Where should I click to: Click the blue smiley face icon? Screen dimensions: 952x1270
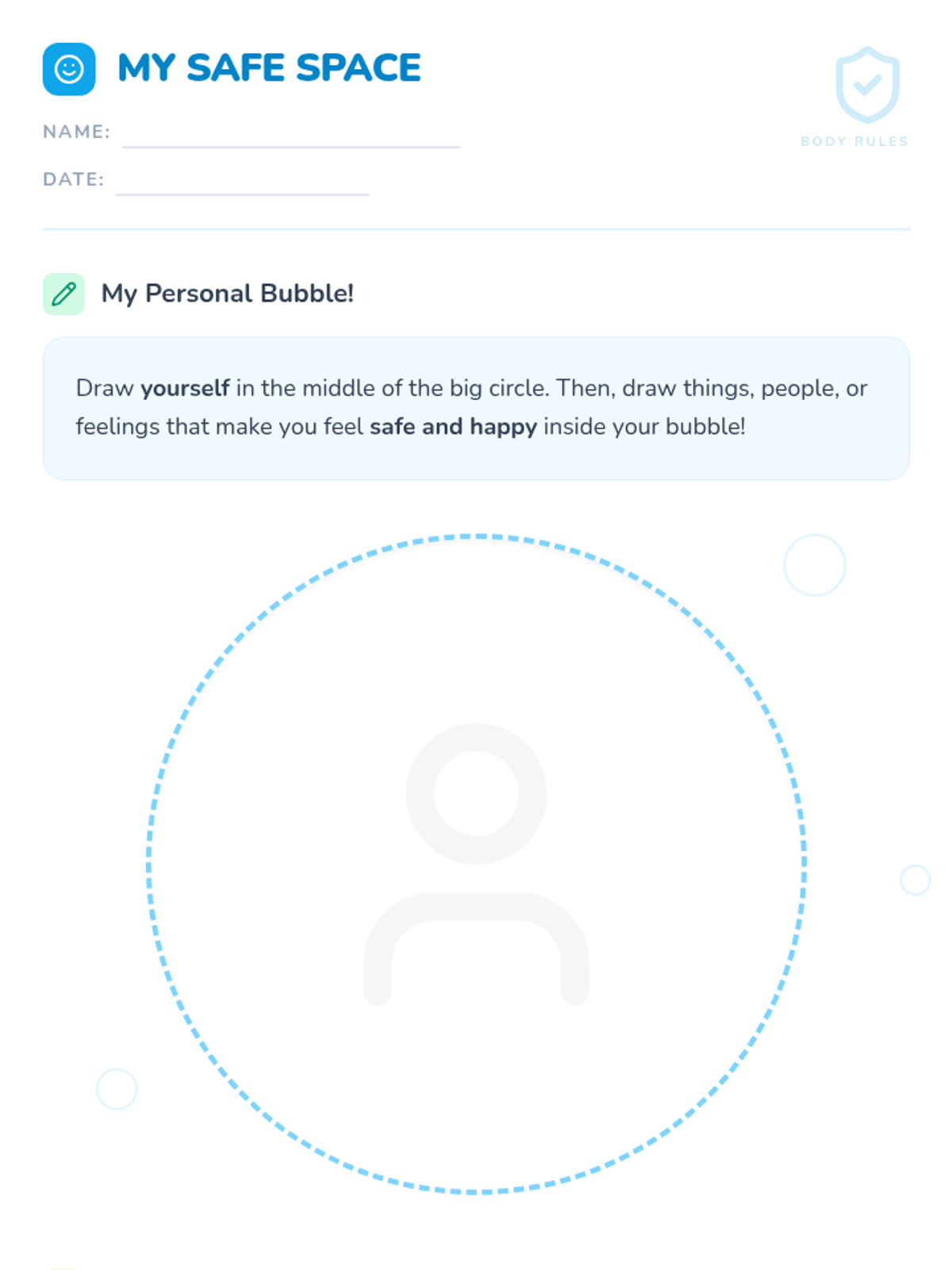pyautogui.click(x=69, y=69)
